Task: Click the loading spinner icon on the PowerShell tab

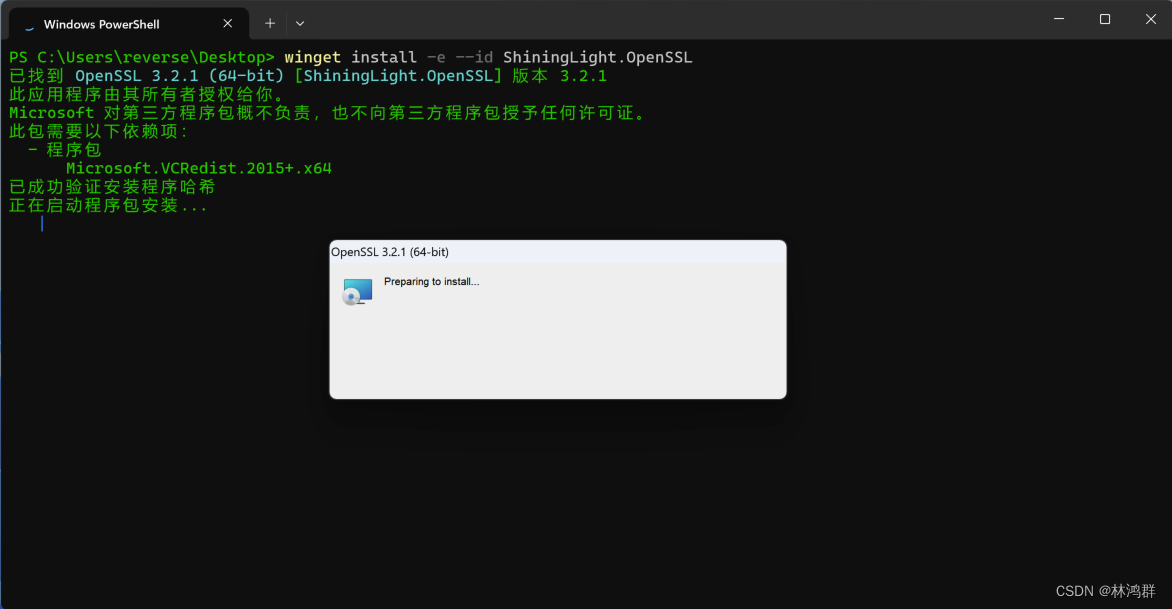Action: 29,25
